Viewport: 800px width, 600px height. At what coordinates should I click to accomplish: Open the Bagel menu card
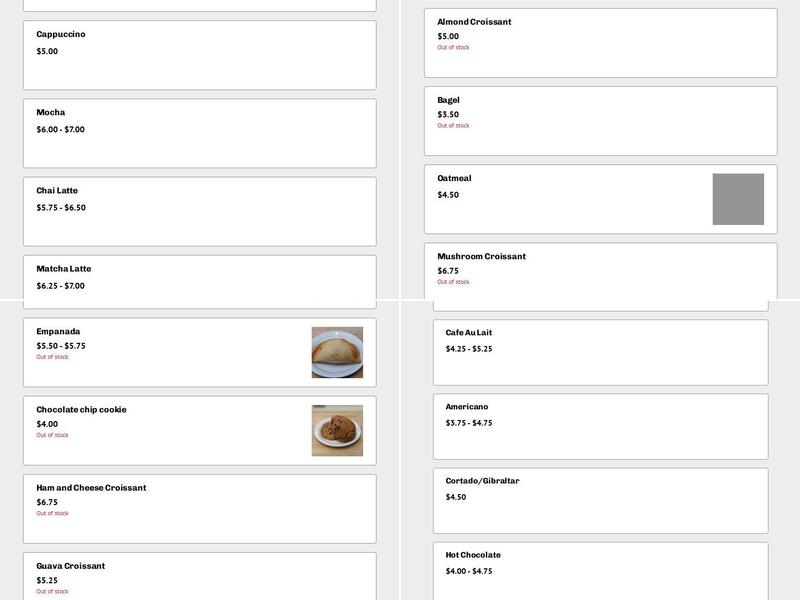click(x=600, y=121)
